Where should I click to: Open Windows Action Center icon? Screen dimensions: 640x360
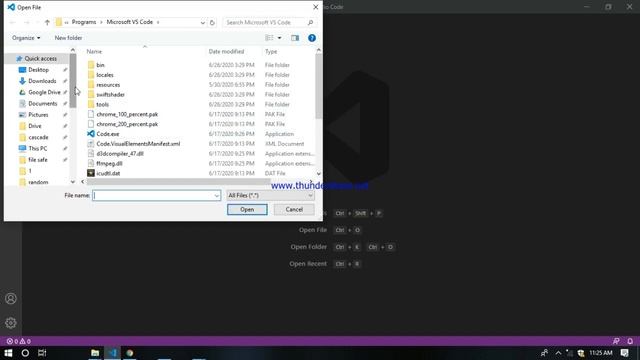(624, 353)
